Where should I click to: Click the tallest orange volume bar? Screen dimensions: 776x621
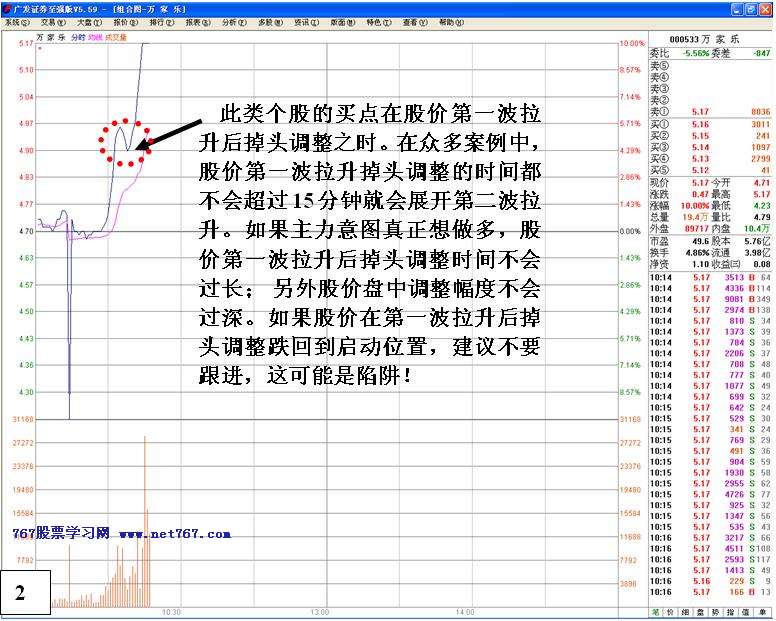(146, 520)
